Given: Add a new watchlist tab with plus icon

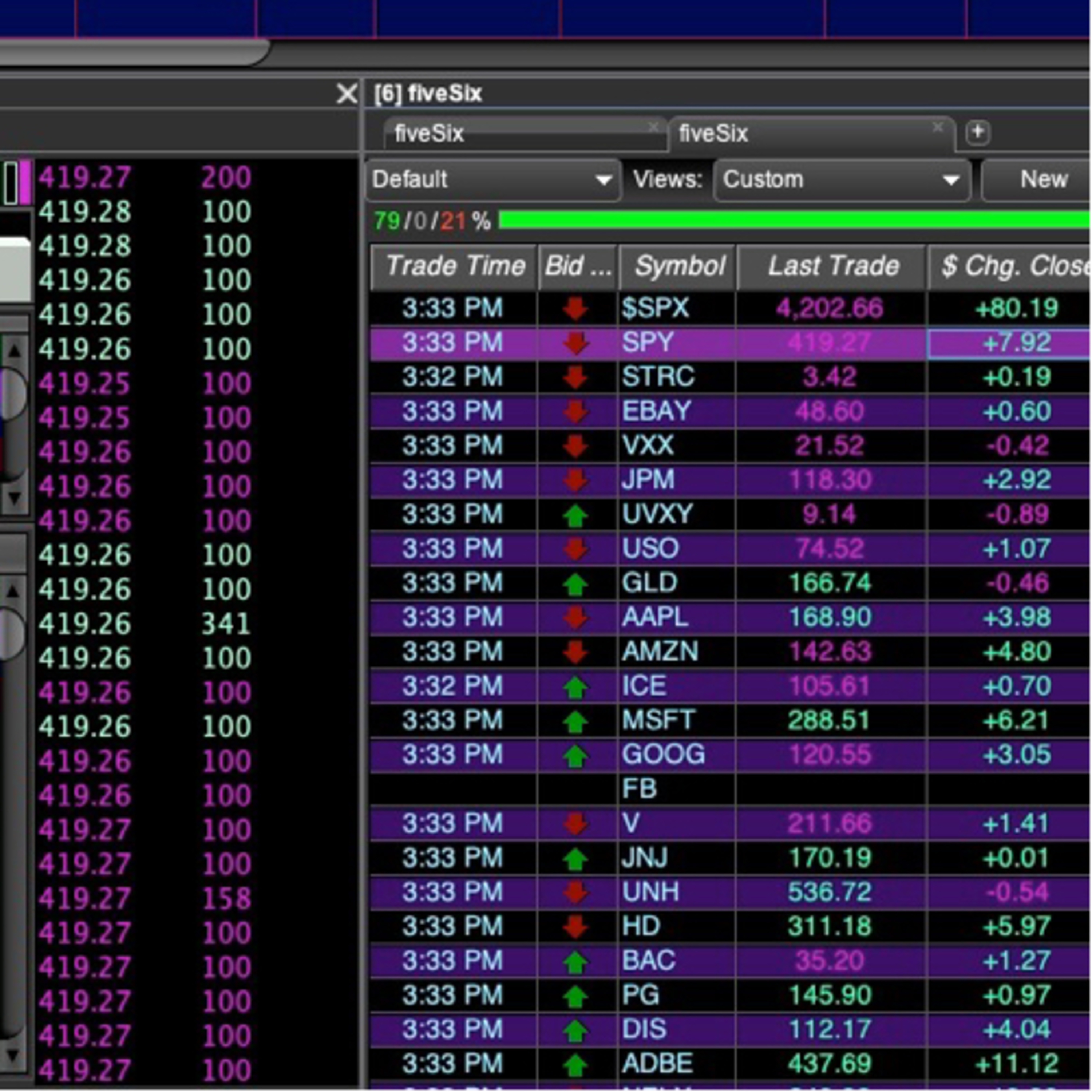Looking at the screenshot, I should 977,133.
